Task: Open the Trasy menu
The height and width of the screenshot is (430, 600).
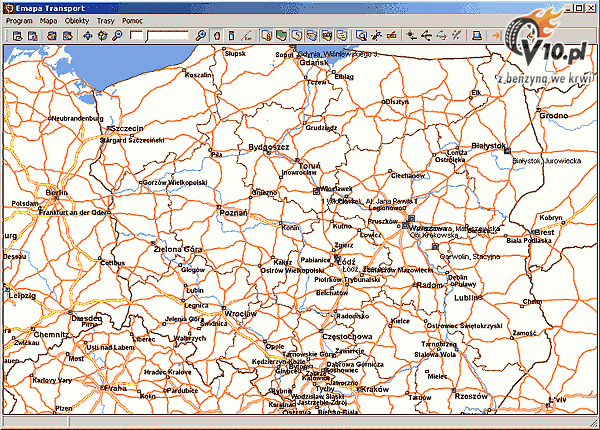Action: 105,20
